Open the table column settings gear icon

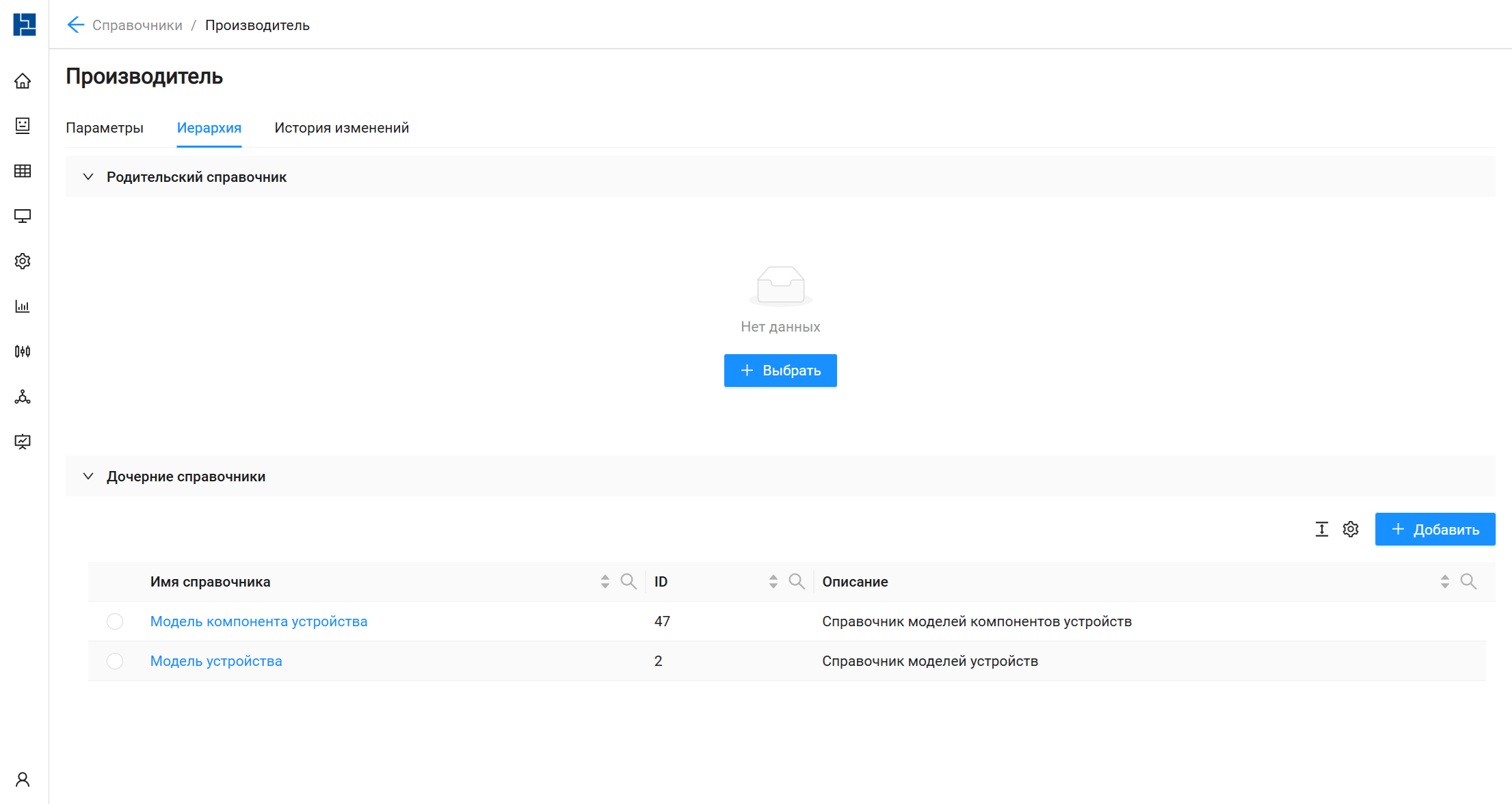point(1350,529)
